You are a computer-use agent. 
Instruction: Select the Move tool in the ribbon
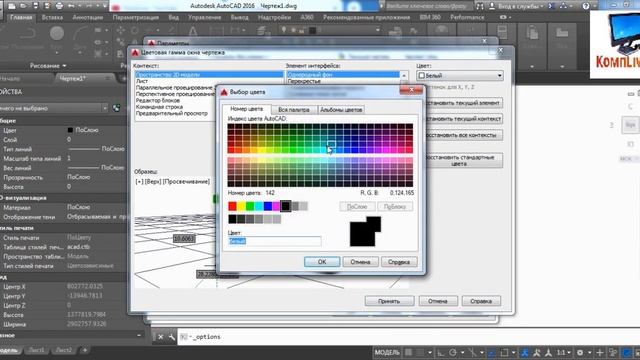tap(121, 30)
